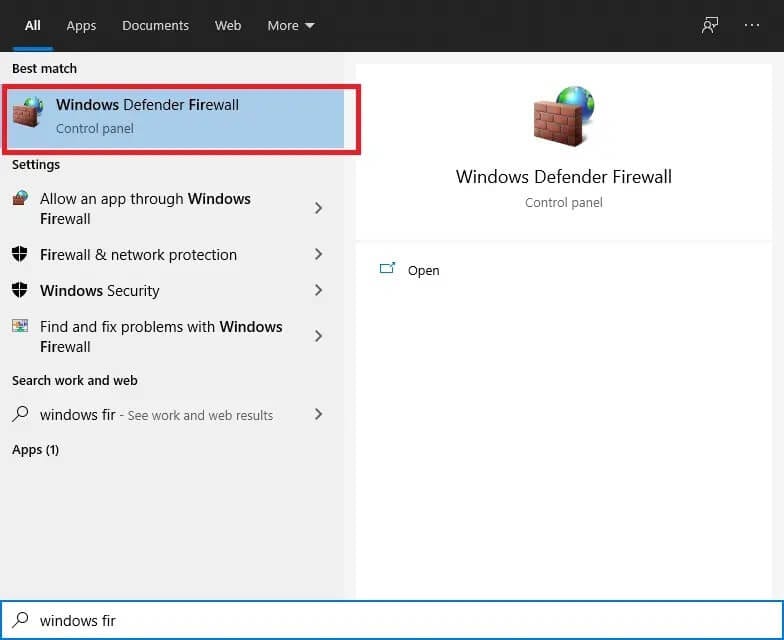Image resolution: width=784 pixels, height=640 pixels.
Task: Click the search box containing windows fir
Action: coord(392,620)
